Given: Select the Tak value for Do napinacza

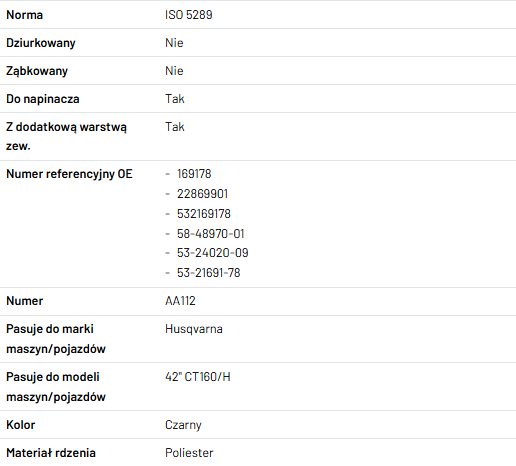Looking at the screenshot, I should point(175,99).
